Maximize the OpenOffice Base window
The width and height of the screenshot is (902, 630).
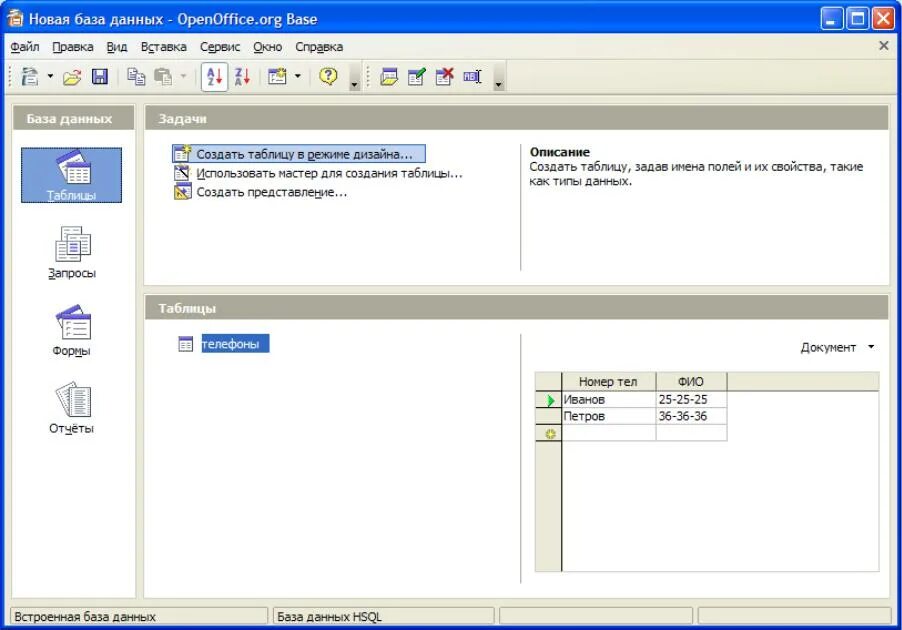tap(858, 19)
